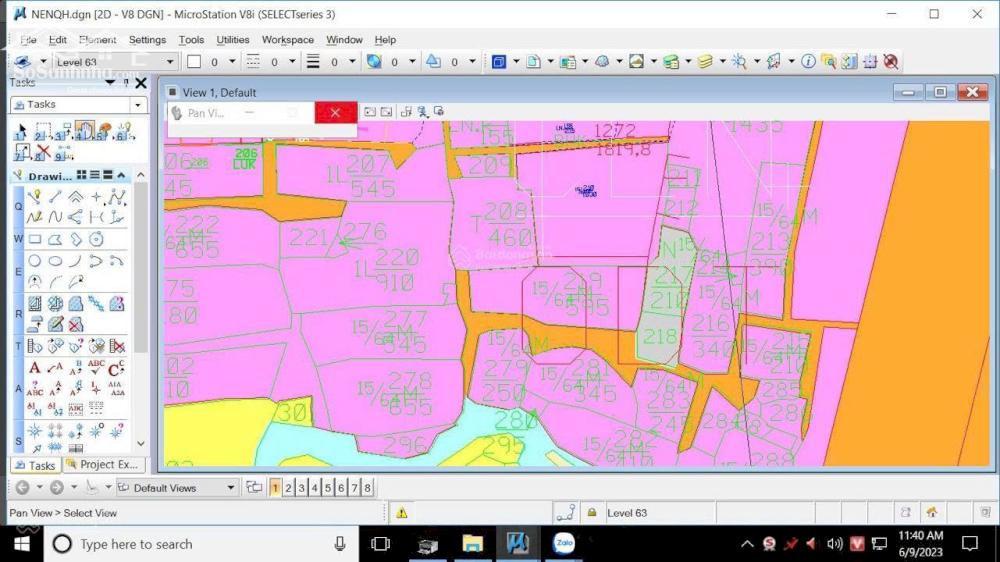This screenshot has height=562, width=1000.
Task: Select the Hatch Area tool
Action: point(35,304)
